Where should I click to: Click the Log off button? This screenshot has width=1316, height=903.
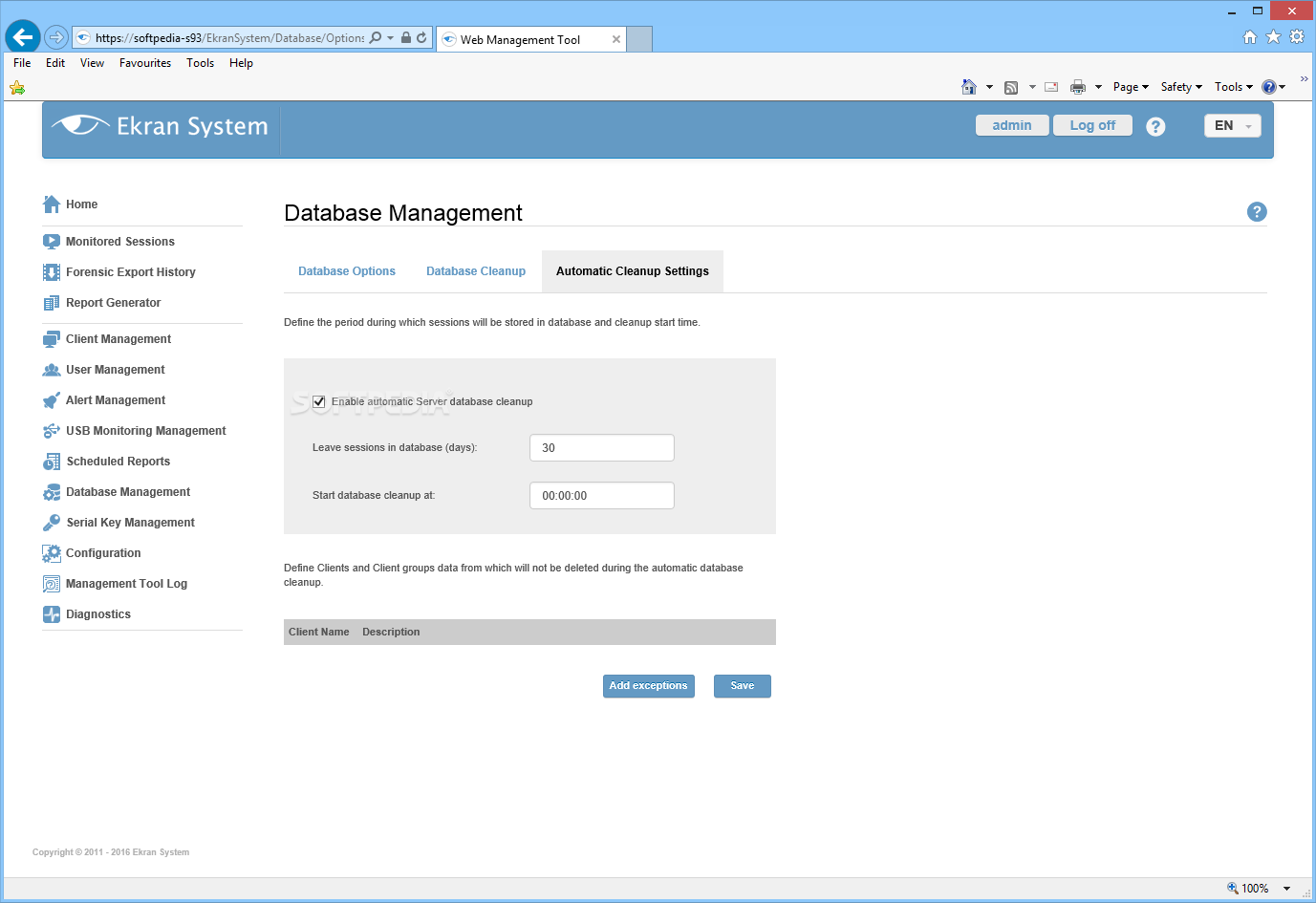pyautogui.click(x=1092, y=125)
